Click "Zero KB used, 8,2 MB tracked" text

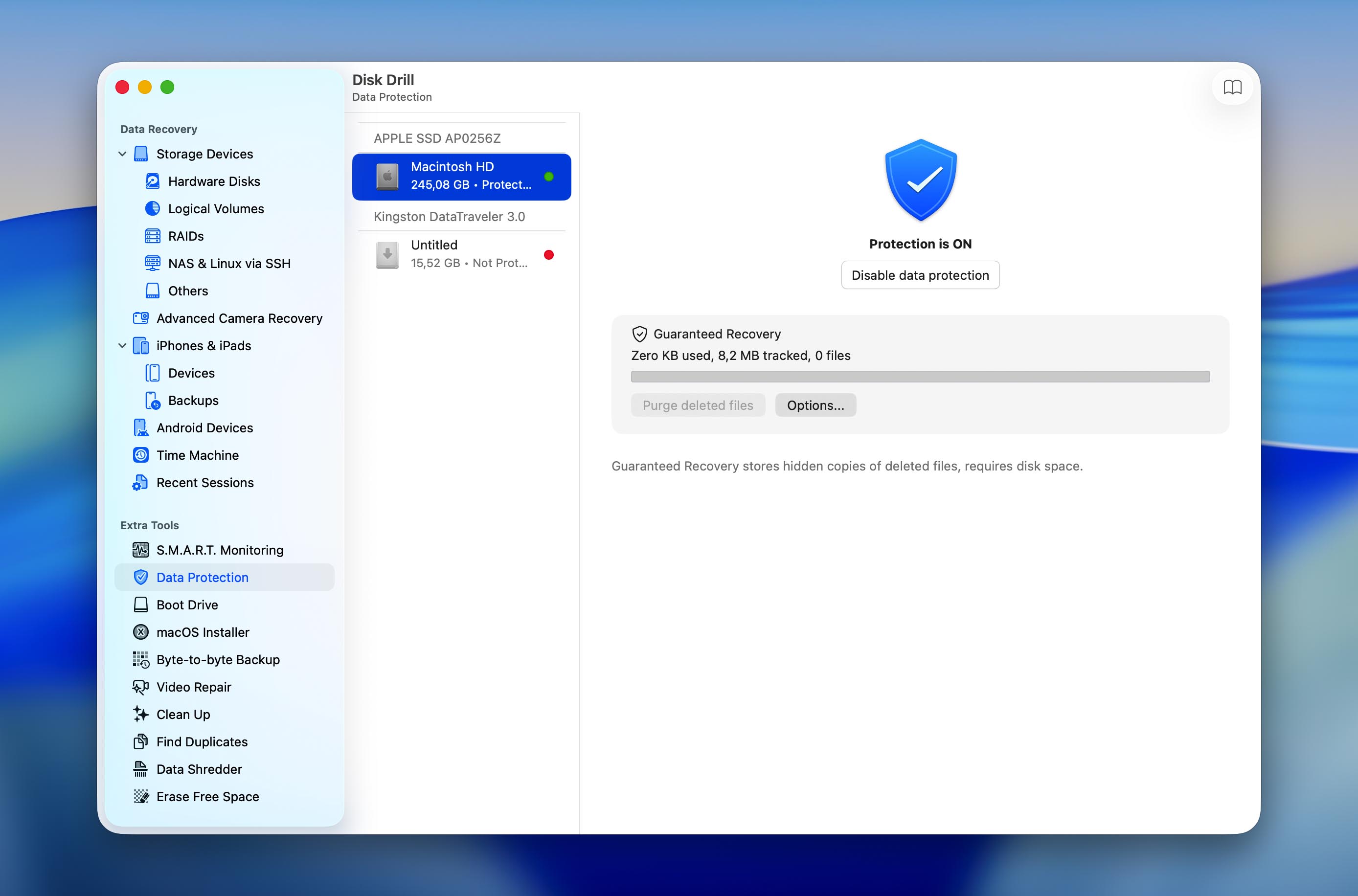721,356
